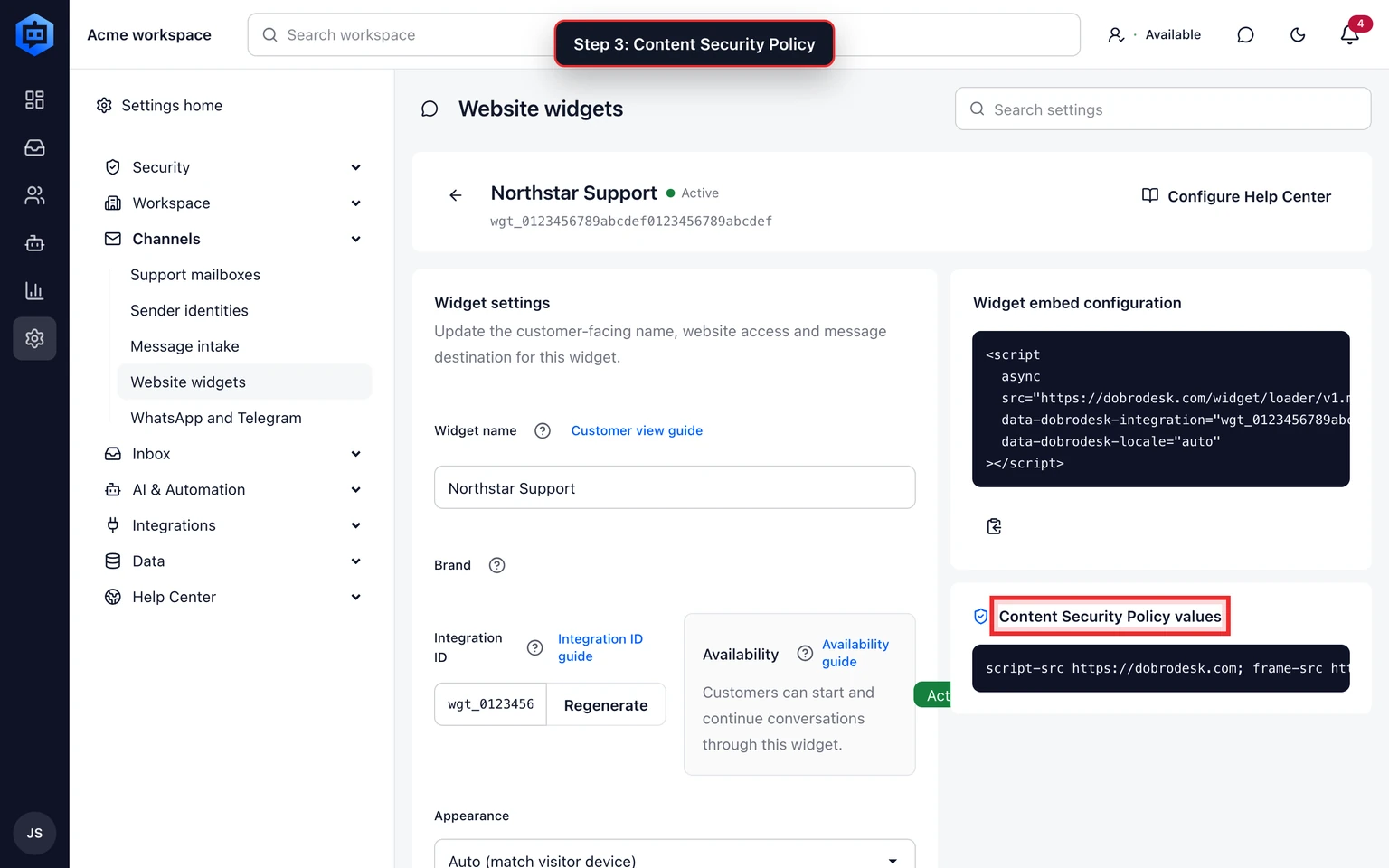Open the Integration ID guide link
The height and width of the screenshot is (868, 1389).
click(x=600, y=647)
